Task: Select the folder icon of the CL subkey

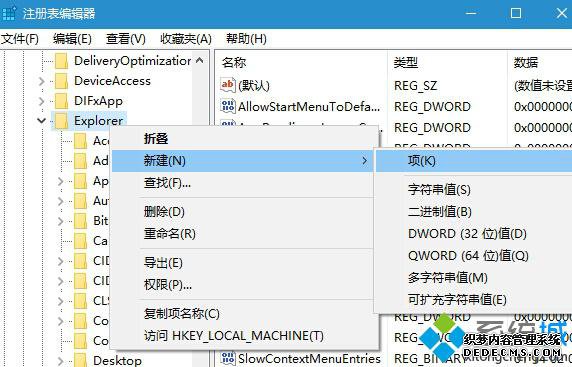Action: click(80, 301)
